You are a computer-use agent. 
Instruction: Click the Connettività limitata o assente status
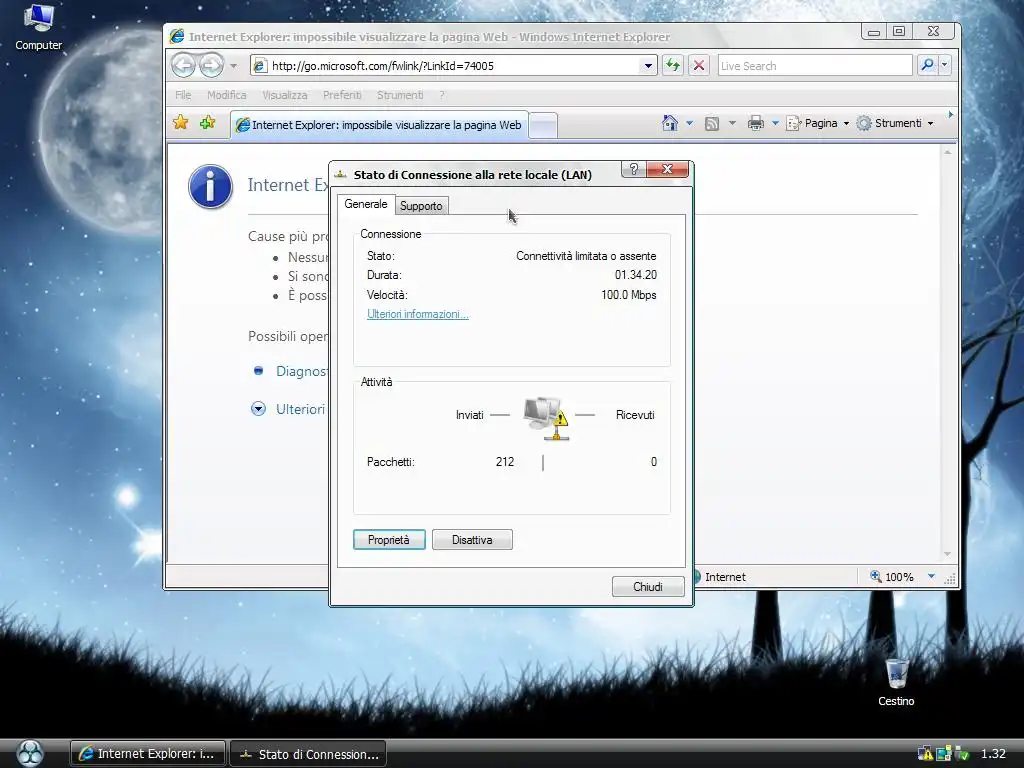tap(586, 256)
